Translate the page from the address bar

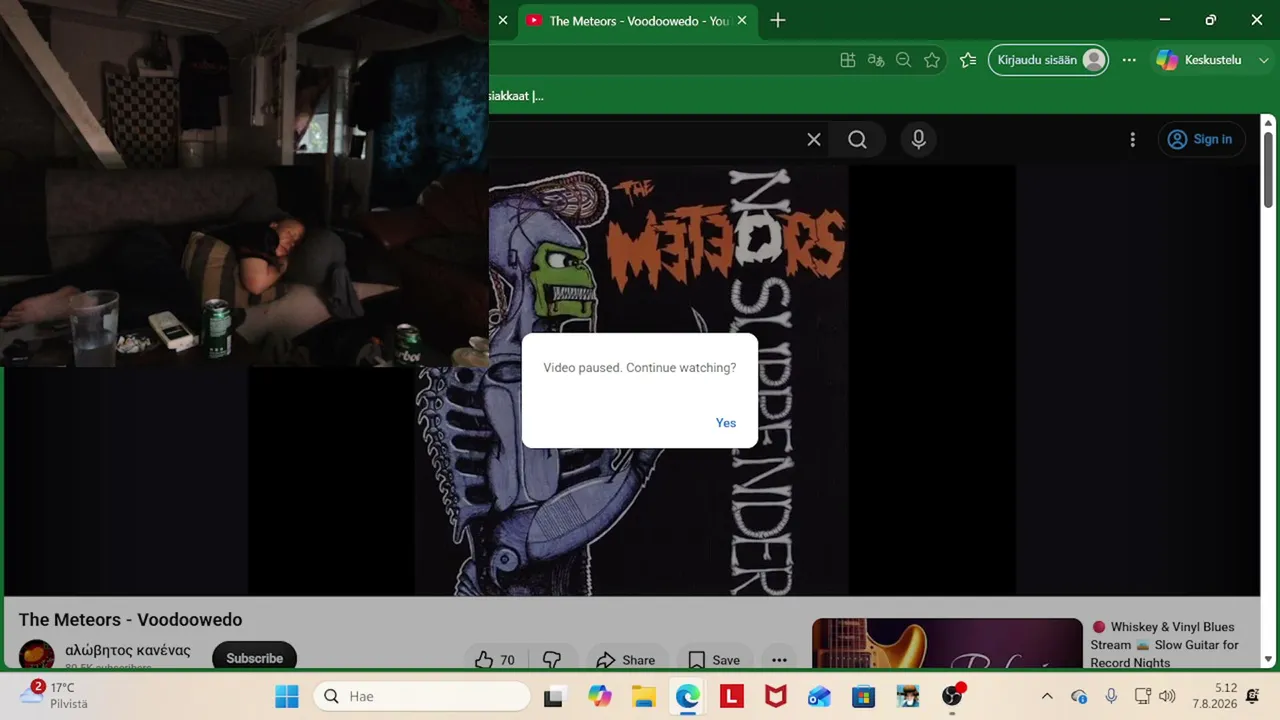coord(876,60)
